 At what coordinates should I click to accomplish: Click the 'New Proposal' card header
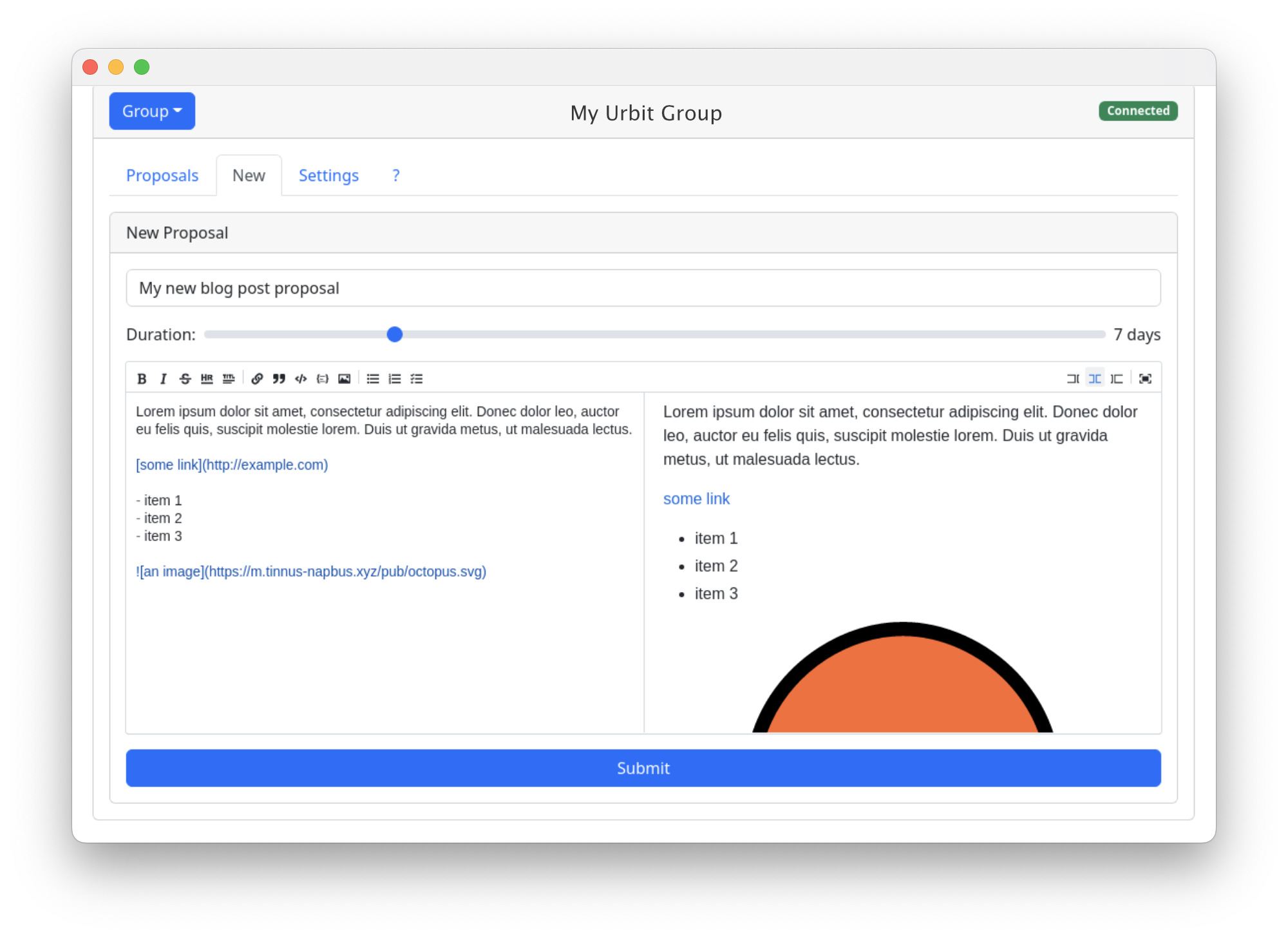643,233
